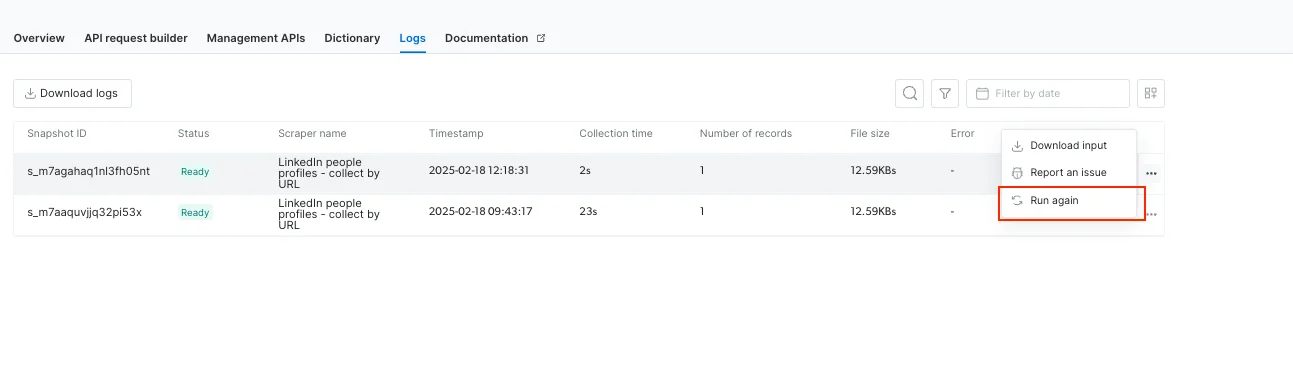1293x380 pixels.
Task: Click the Filter by date field
Action: coord(1048,93)
